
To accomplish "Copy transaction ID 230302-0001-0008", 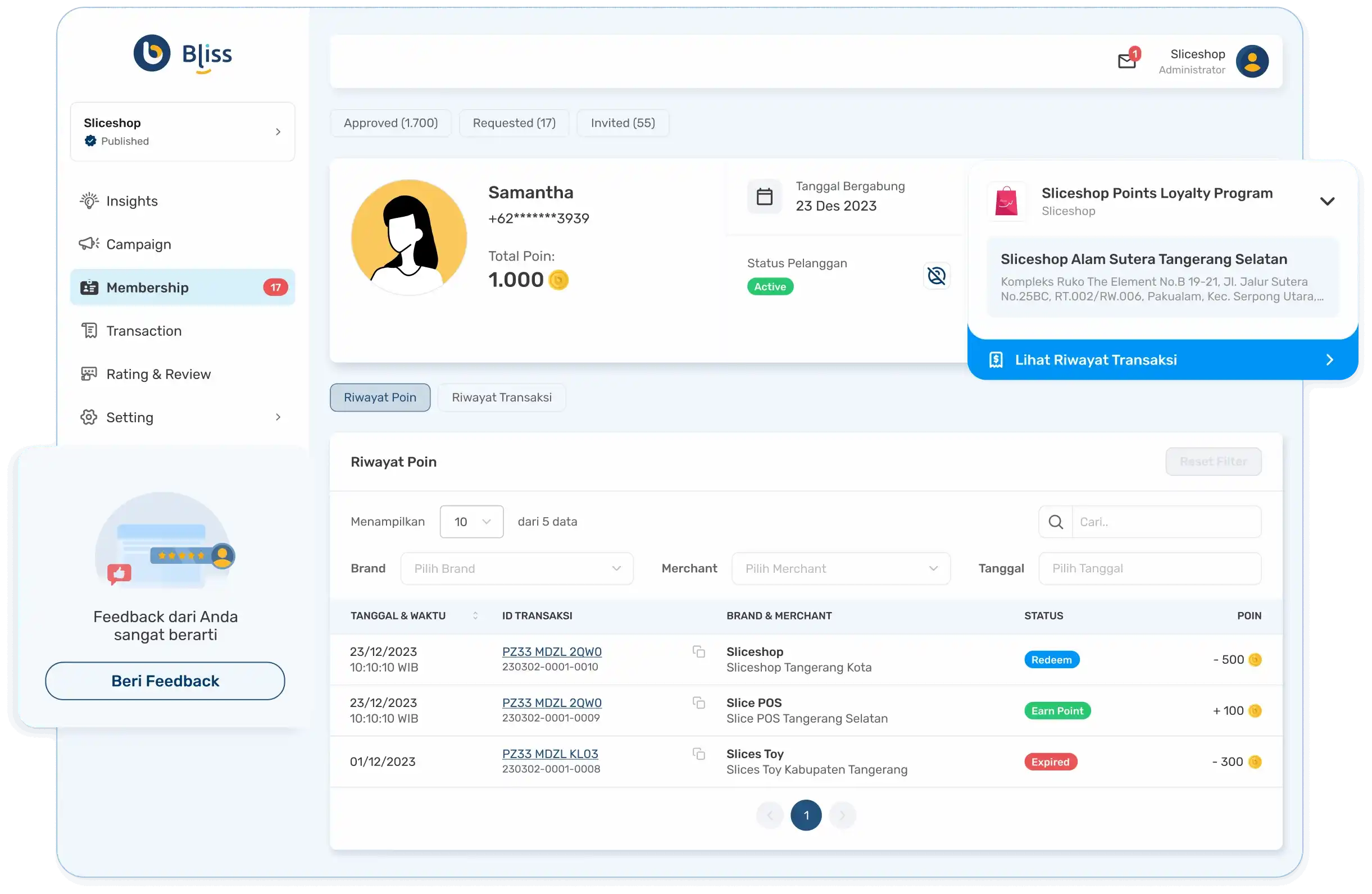I will [699, 754].
